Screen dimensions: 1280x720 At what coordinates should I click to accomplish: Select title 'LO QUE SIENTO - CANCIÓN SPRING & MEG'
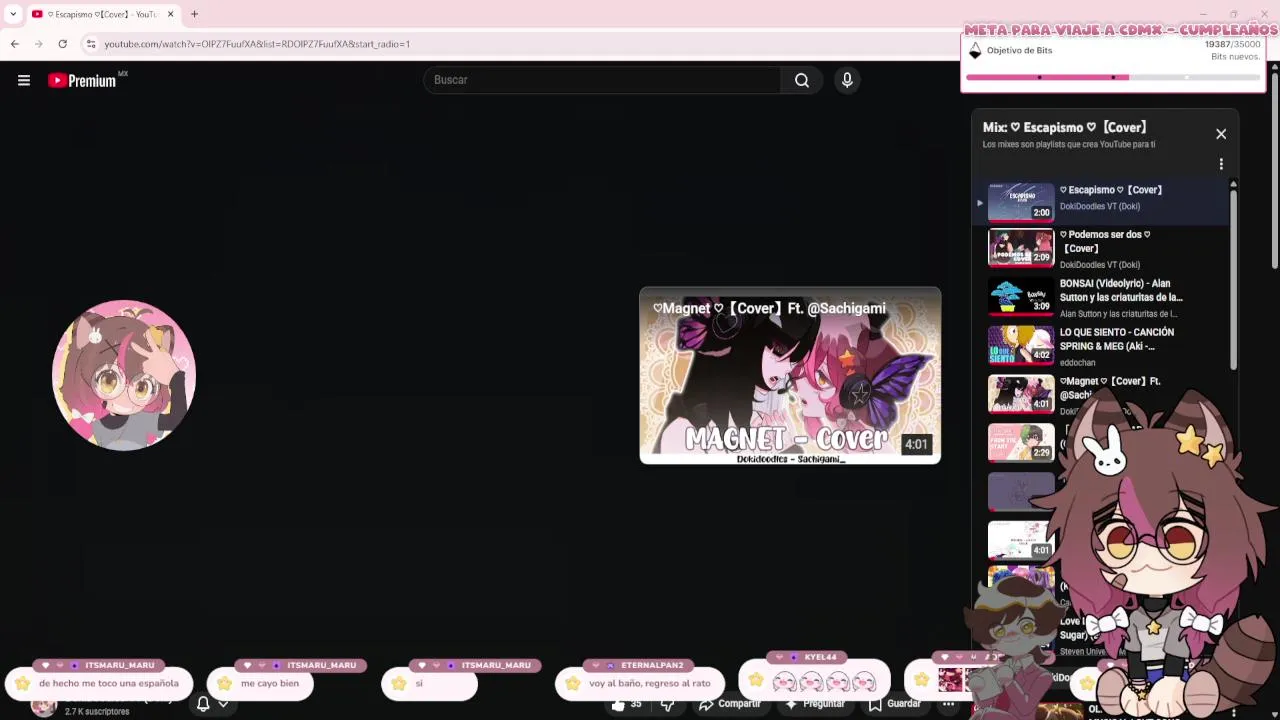[x=1117, y=339]
